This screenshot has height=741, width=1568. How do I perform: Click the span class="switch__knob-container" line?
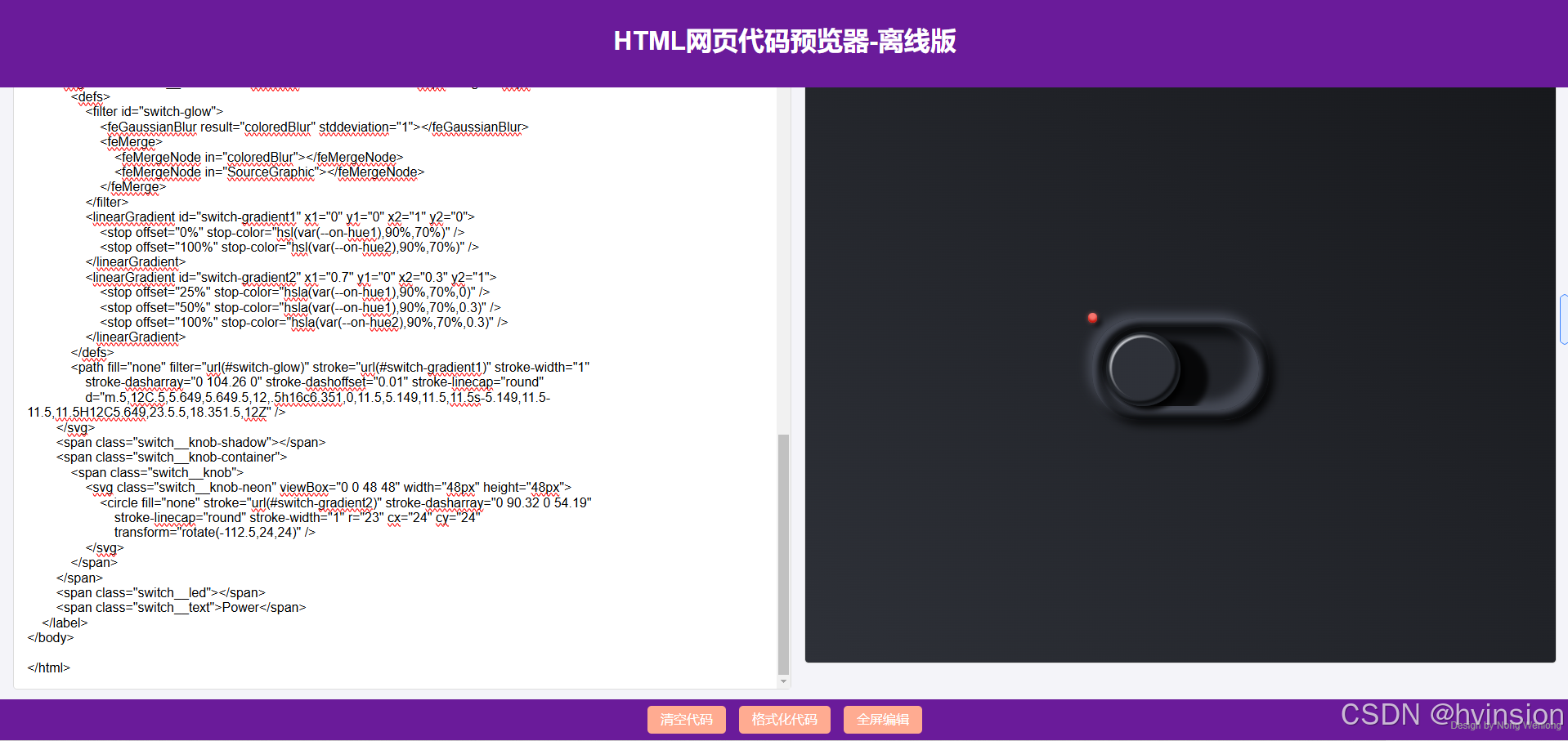point(172,458)
